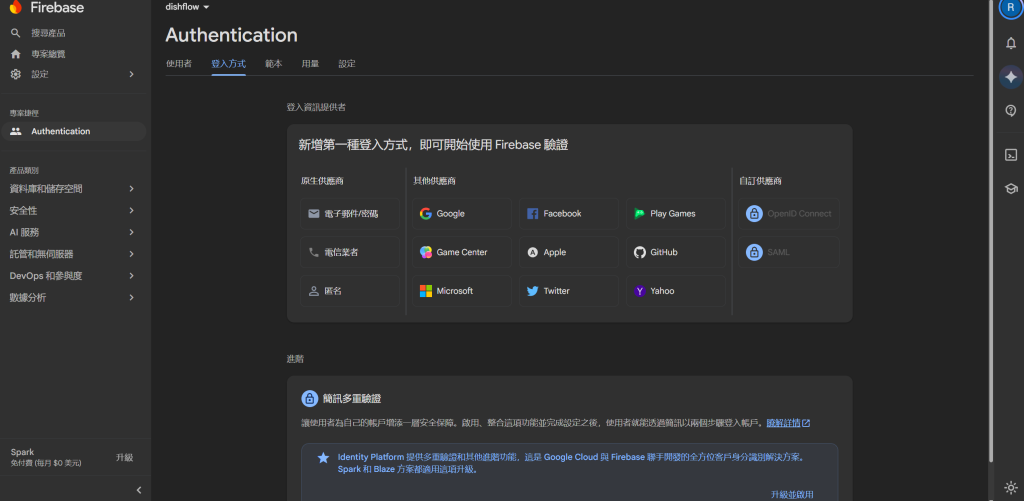Screen dimensions: 1024x501
Task: Click the 搜尋產品 search field
Action: coord(48,33)
